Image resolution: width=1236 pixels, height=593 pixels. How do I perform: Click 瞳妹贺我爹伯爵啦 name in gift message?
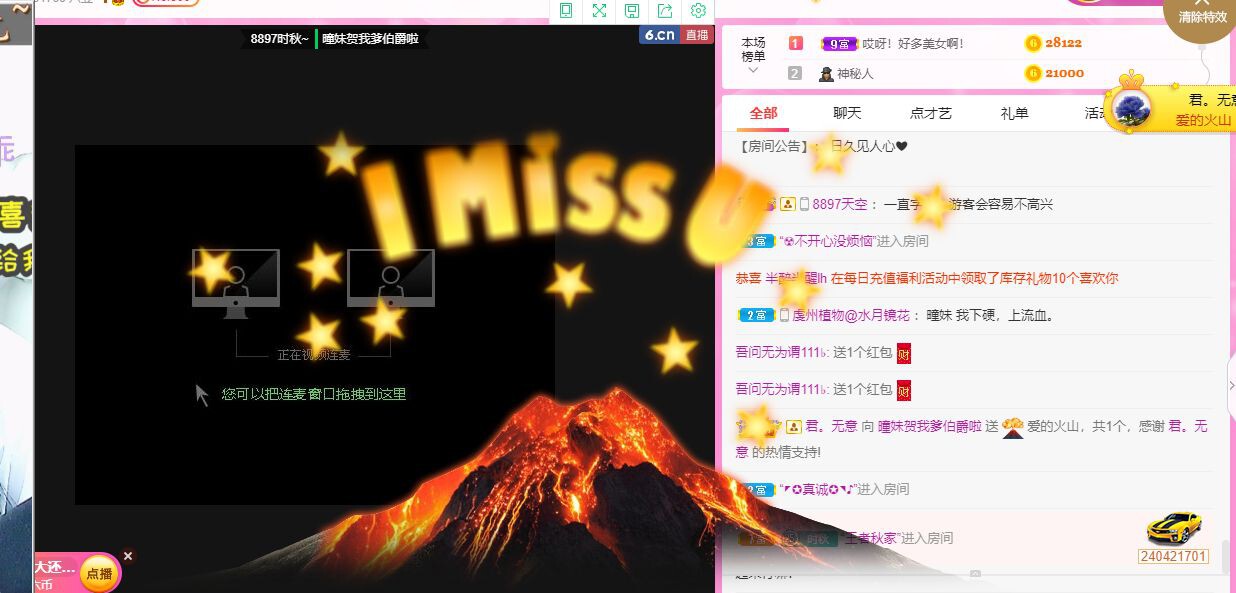coord(930,426)
